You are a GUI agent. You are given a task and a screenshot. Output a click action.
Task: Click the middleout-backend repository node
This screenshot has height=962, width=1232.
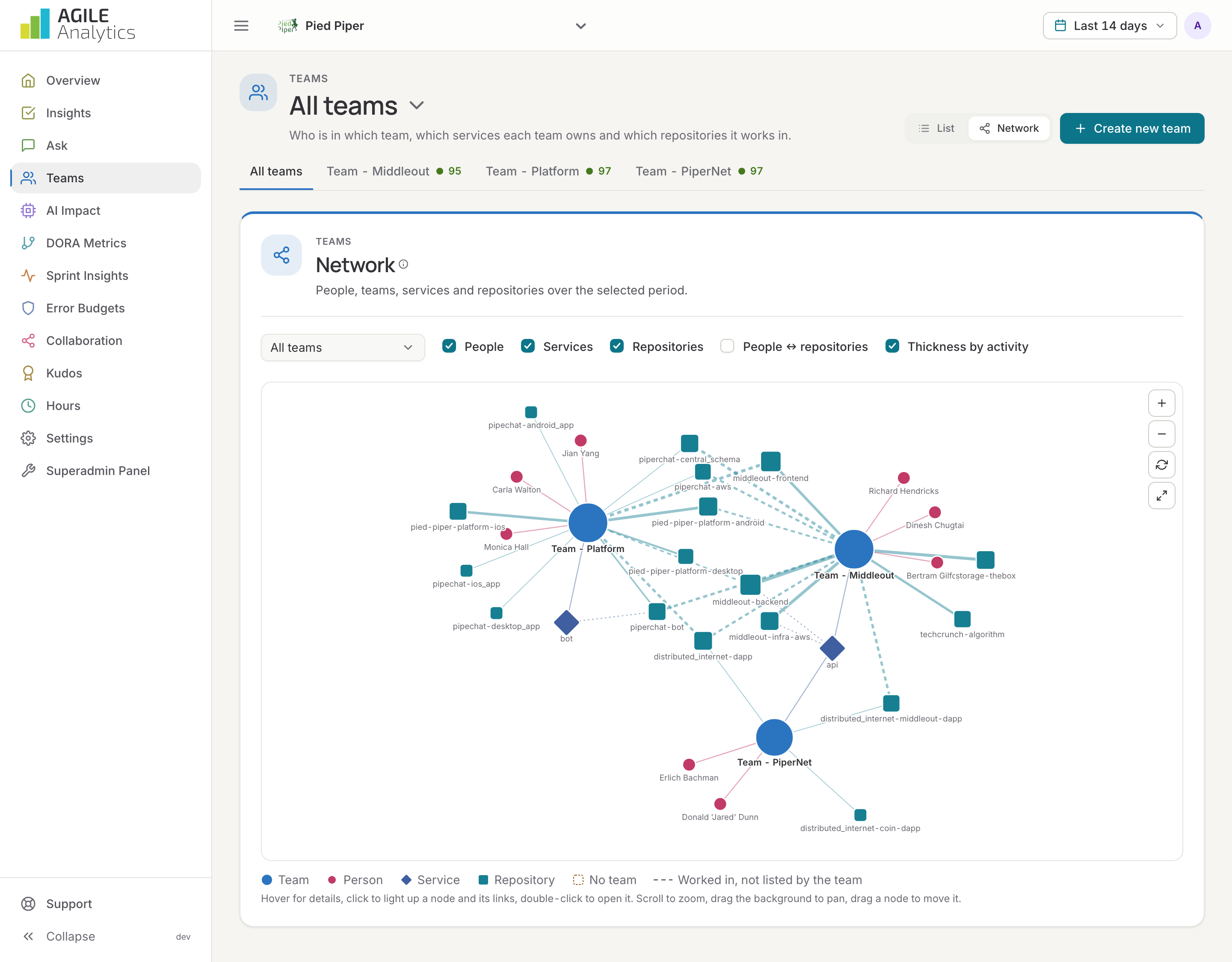coord(750,585)
